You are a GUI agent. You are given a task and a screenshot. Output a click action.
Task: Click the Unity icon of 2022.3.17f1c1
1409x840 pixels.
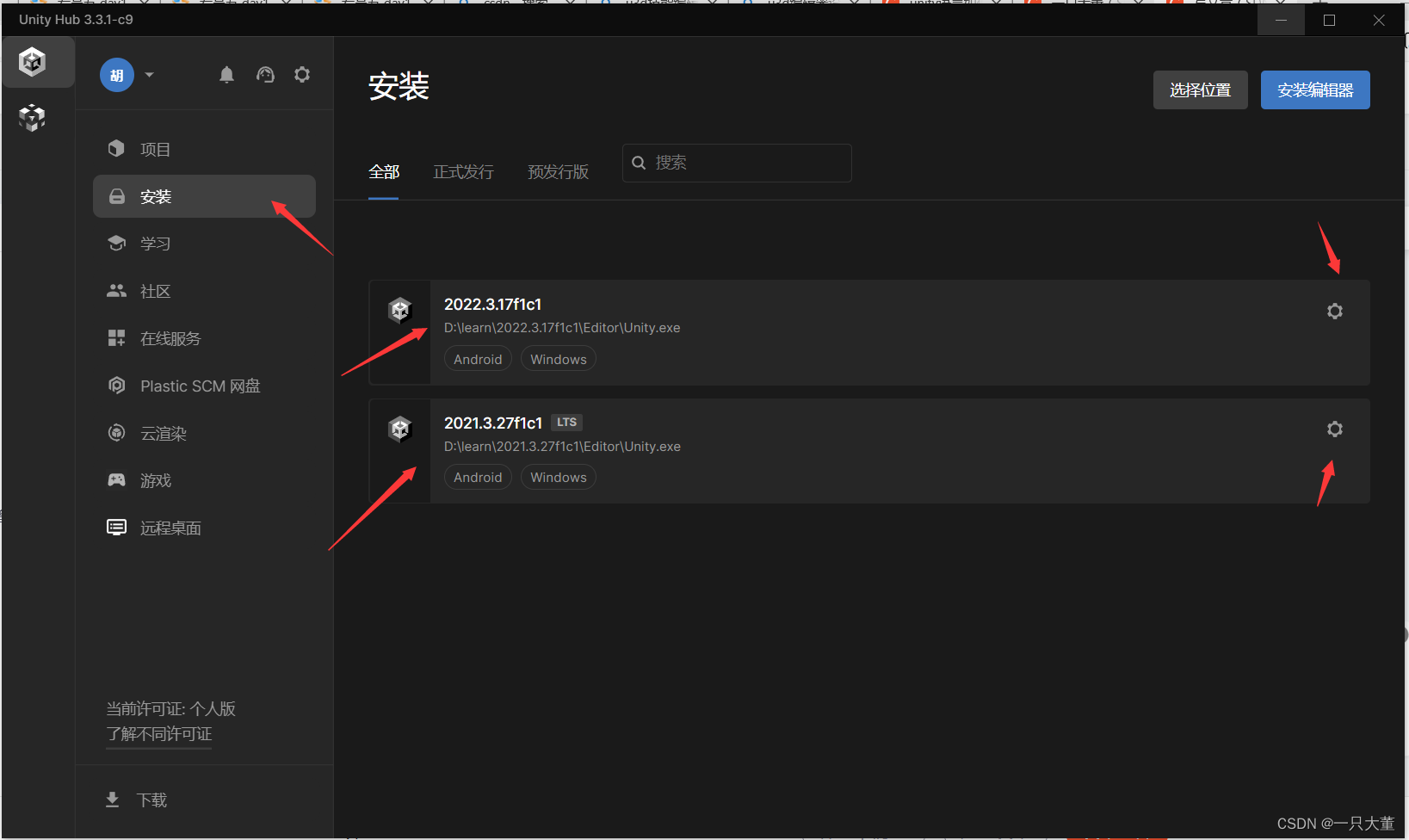click(x=400, y=310)
